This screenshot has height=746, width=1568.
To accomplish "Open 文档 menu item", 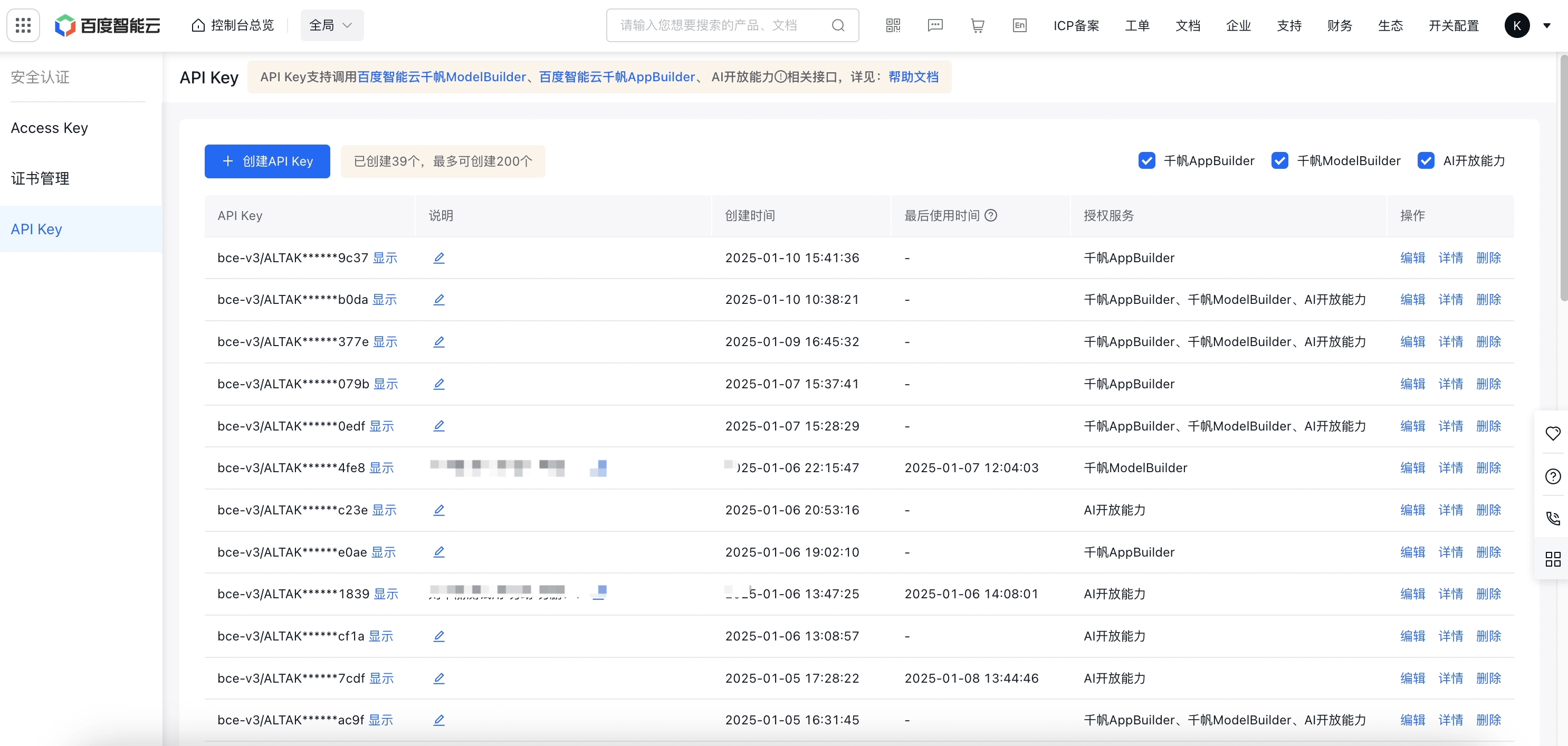I will [x=1188, y=25].
